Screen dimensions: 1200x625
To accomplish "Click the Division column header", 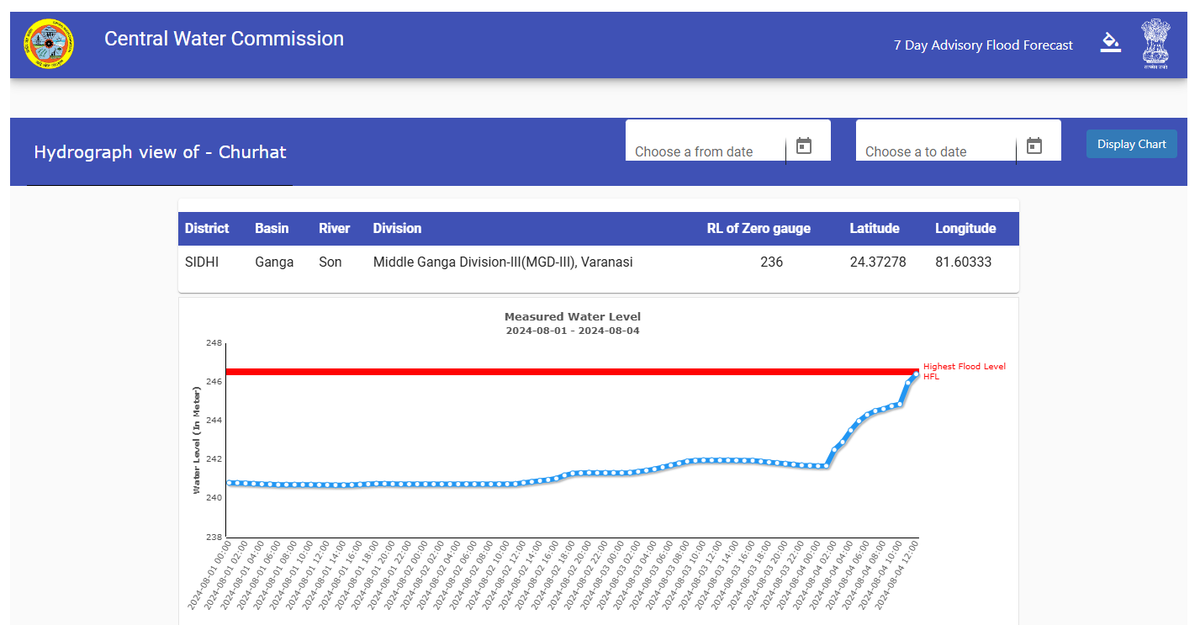I will point(397,228).
